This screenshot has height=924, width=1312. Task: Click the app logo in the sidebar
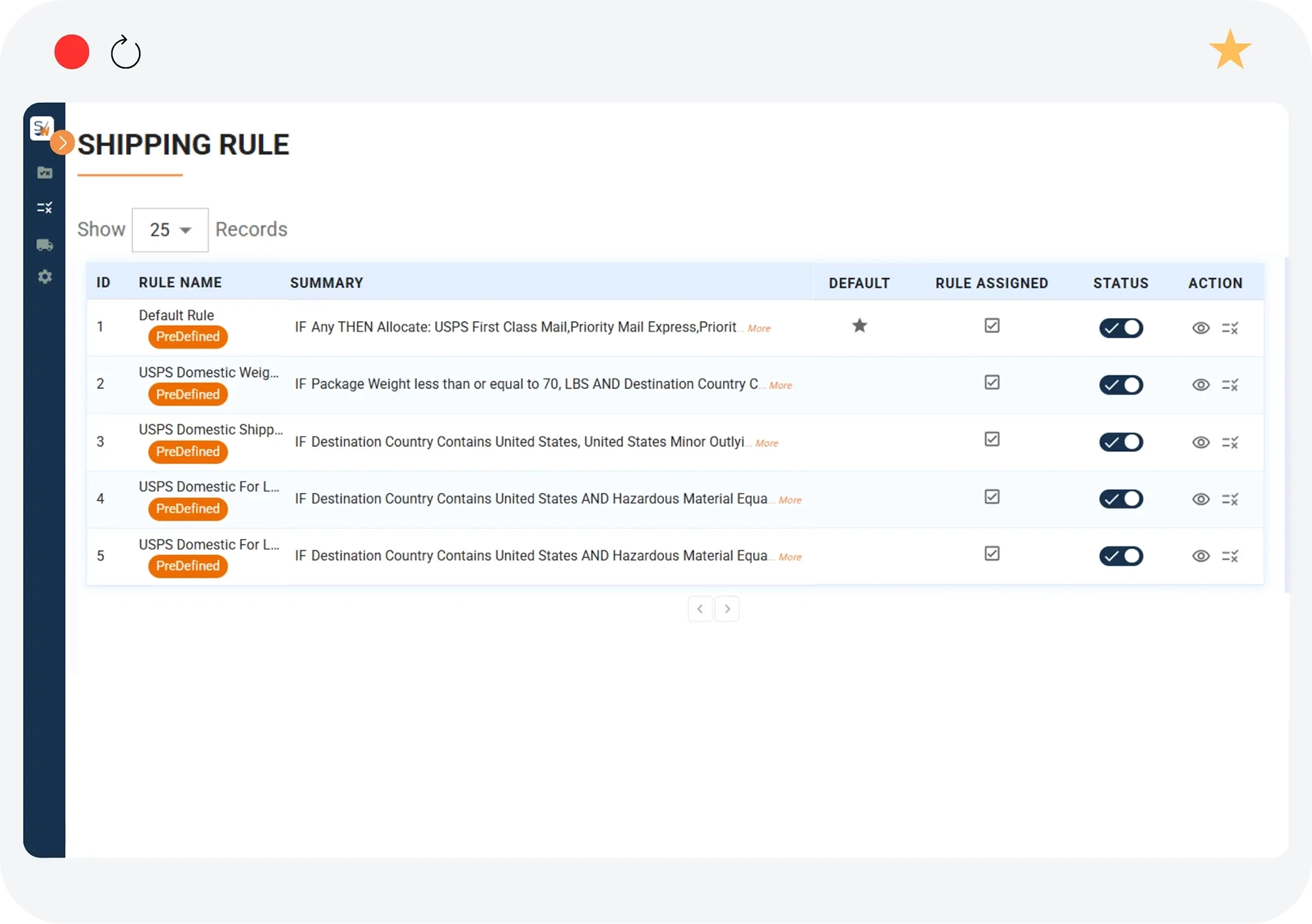point(42,127)
